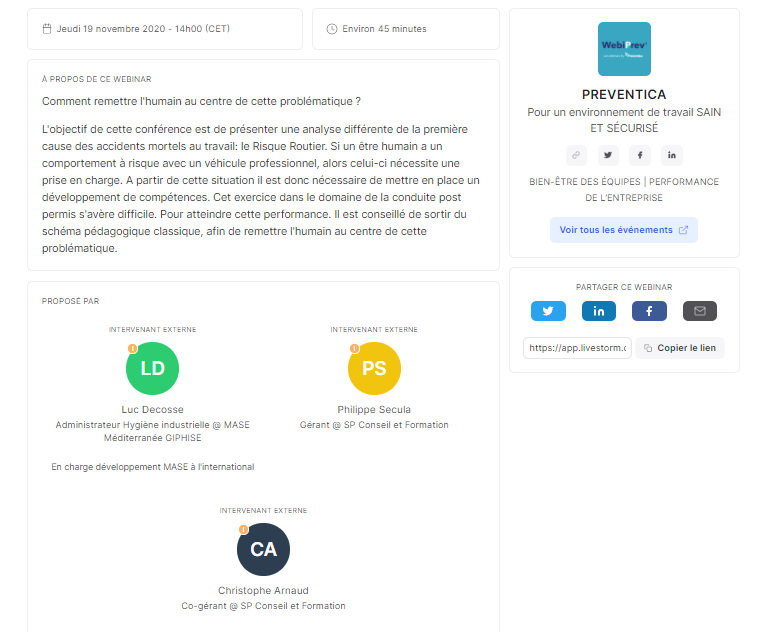The height and width of the screenshot is (632, 769).
Task: Click the Voir tous les événements button
Action: pos(624,230)
